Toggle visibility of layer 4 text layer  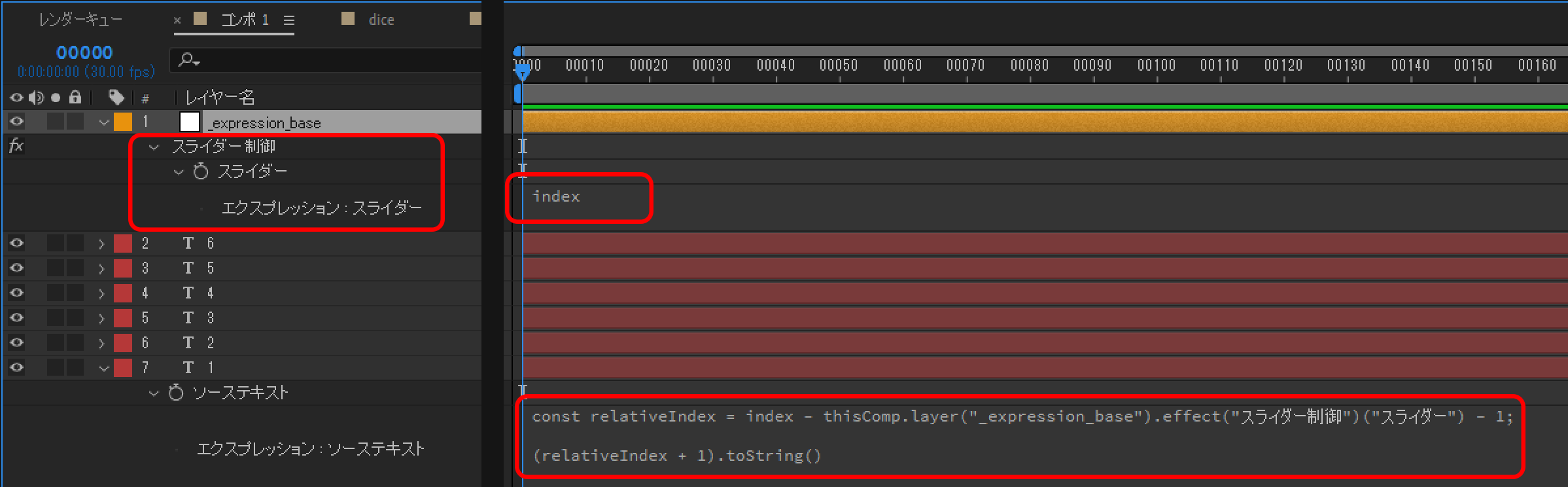(16, 293)
